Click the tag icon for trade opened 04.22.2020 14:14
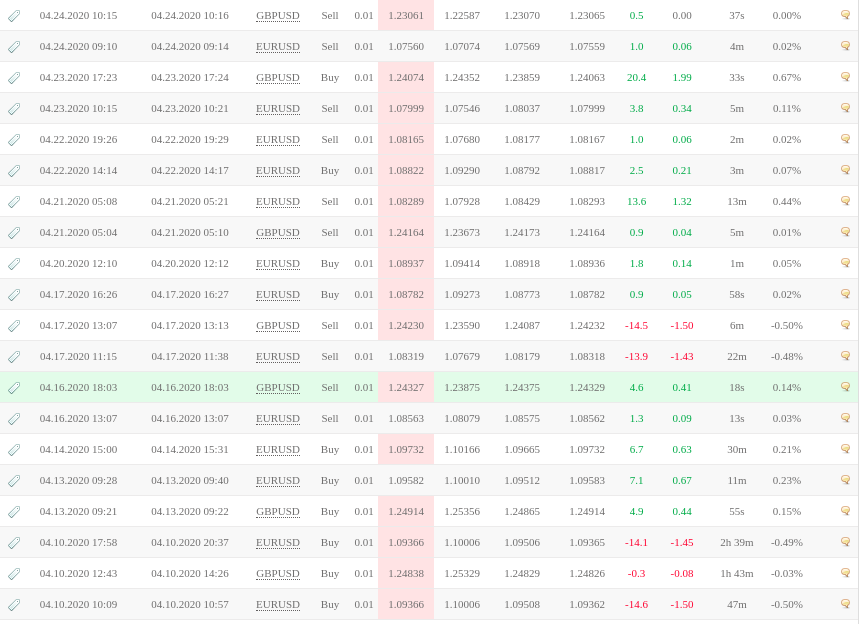The height and width of the screenshot is (624, 859). point(14,171)
